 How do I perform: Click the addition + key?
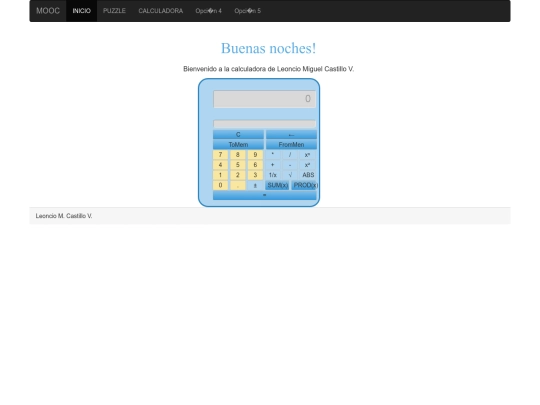[x=272, y=165]
